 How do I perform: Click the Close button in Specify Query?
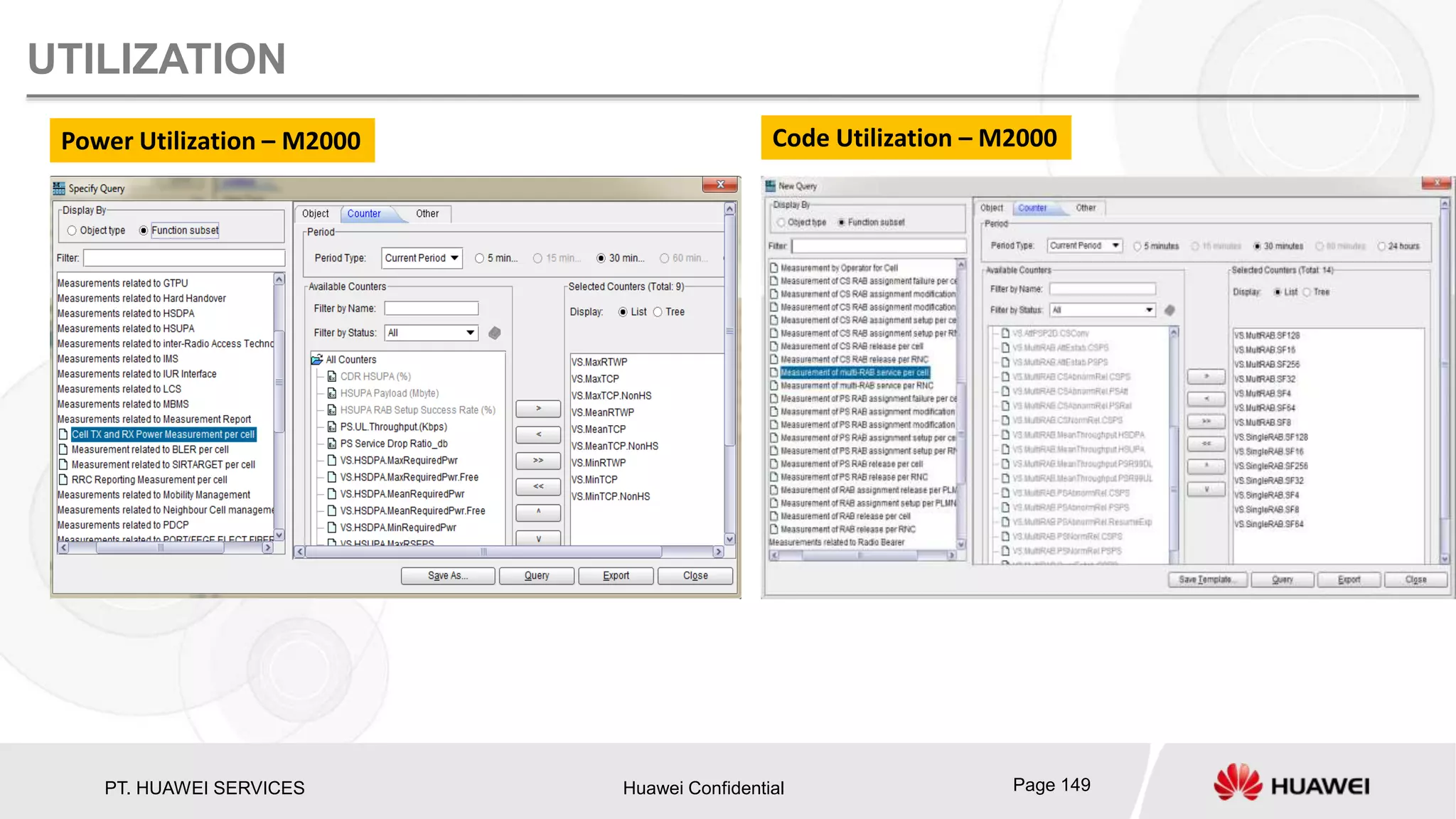[x=695, y=576]
